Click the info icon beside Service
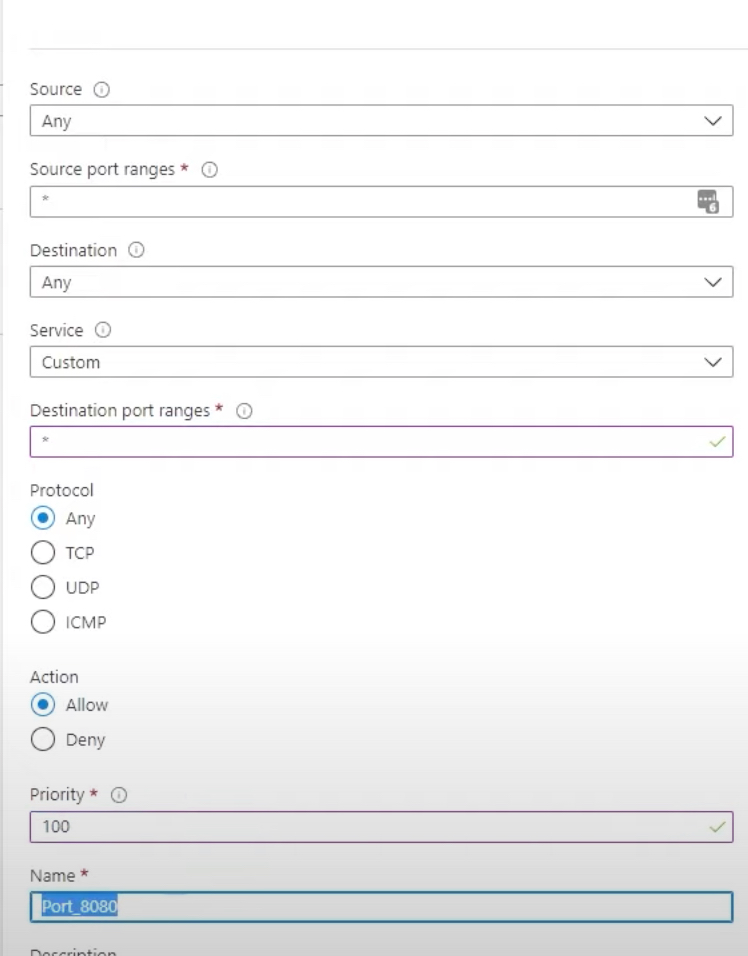This screenshot has width=748, height=956. point(102,330)
